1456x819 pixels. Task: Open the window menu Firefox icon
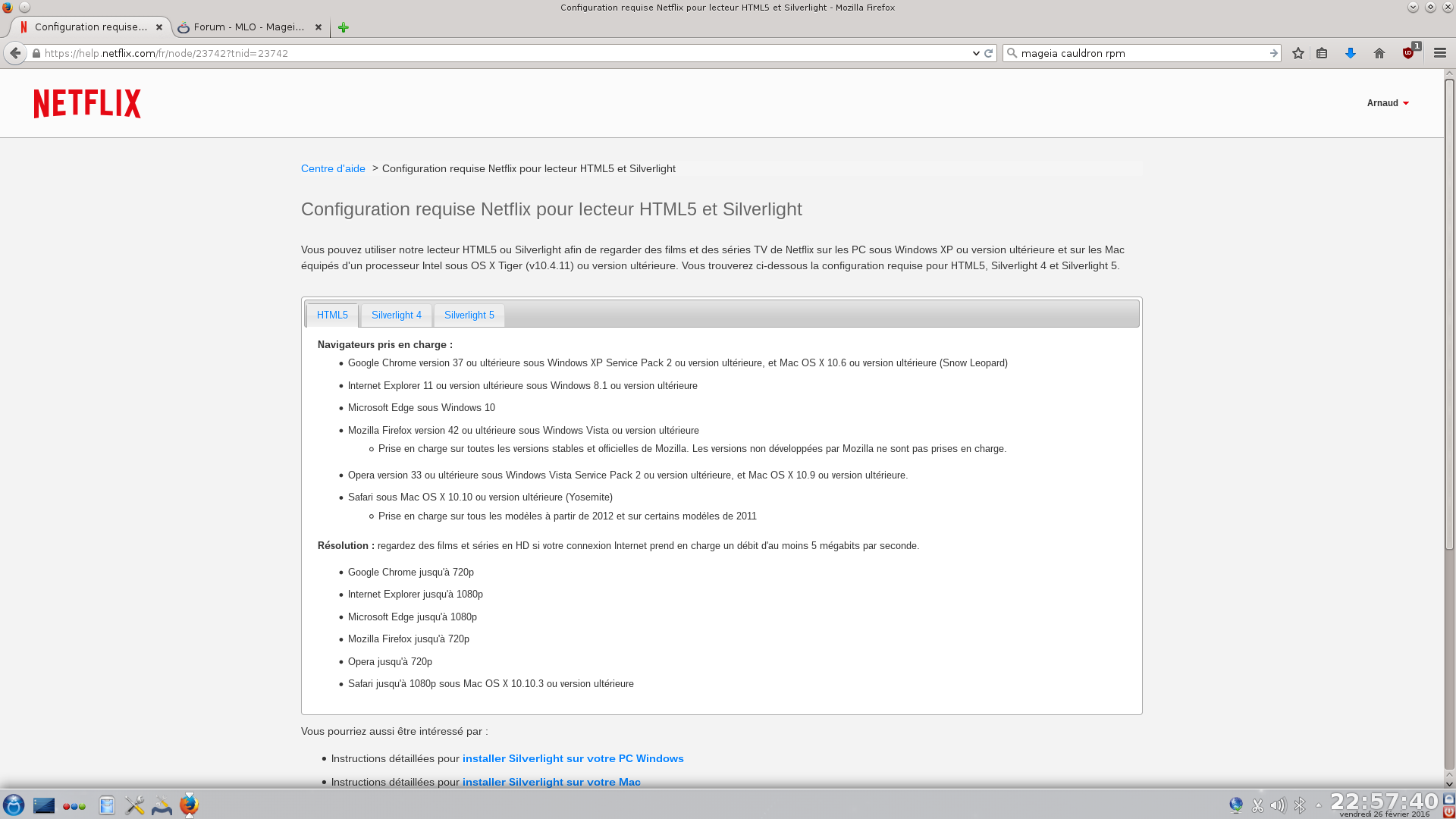pos(8,8)
